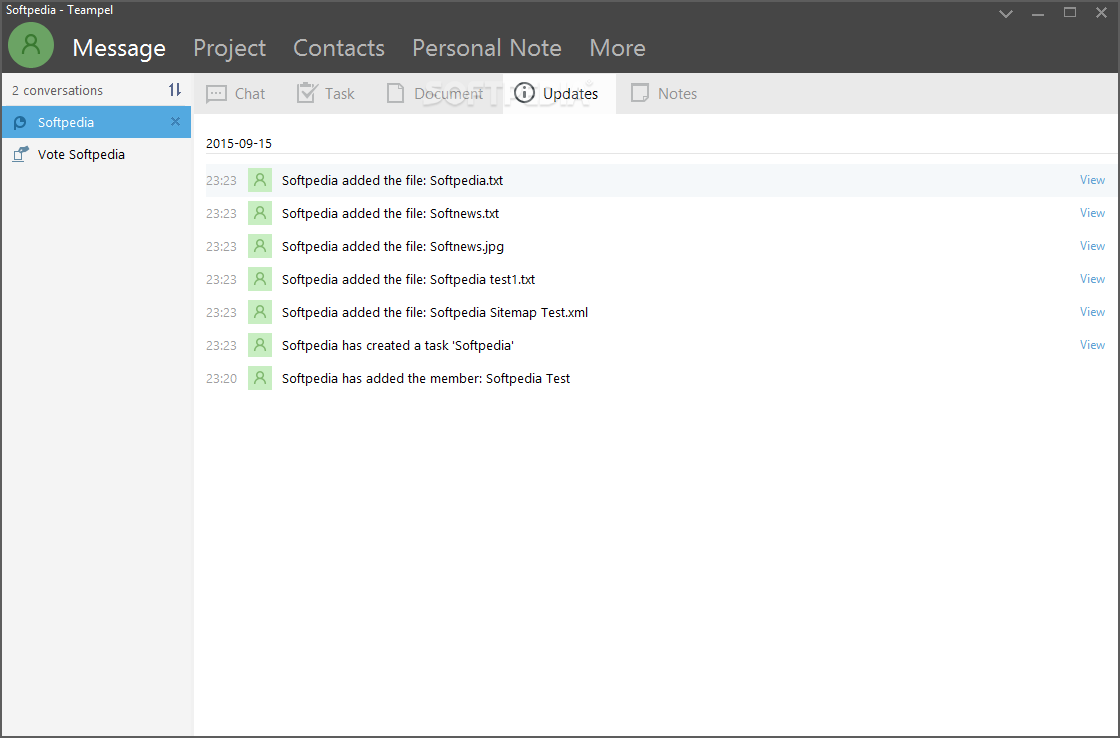Click 'Softpedia has added the member' text
1120x738 pixels.
point(426,378)
